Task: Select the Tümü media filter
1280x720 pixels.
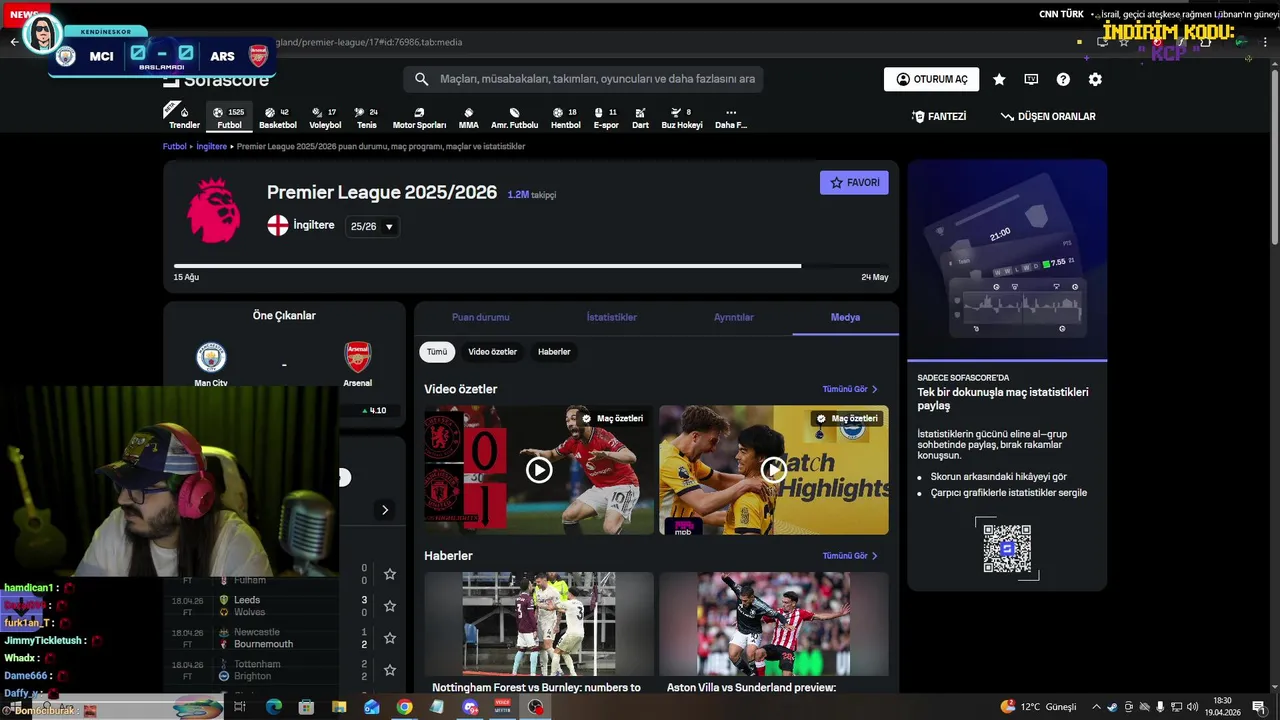Action: pos(437,352)
